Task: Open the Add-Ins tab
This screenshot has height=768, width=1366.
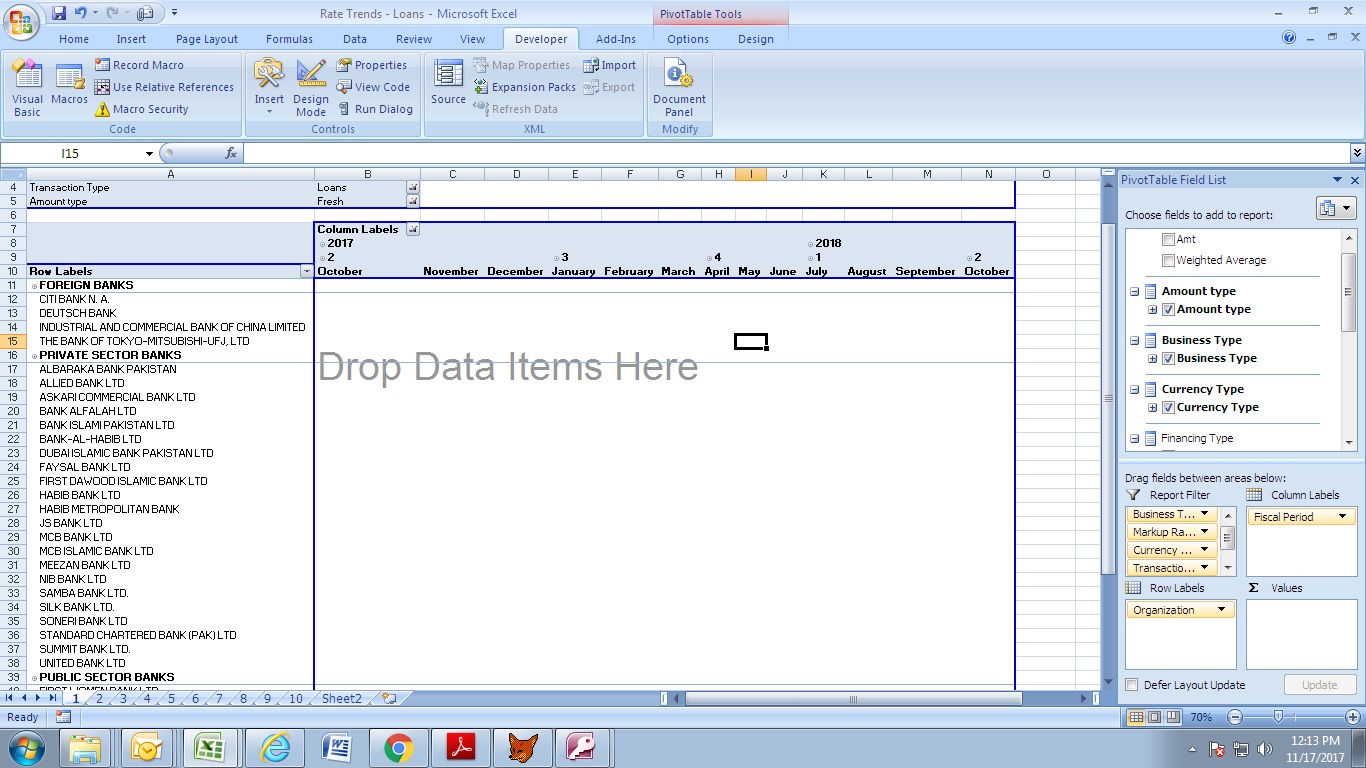Action: click(x=616, y=39)
